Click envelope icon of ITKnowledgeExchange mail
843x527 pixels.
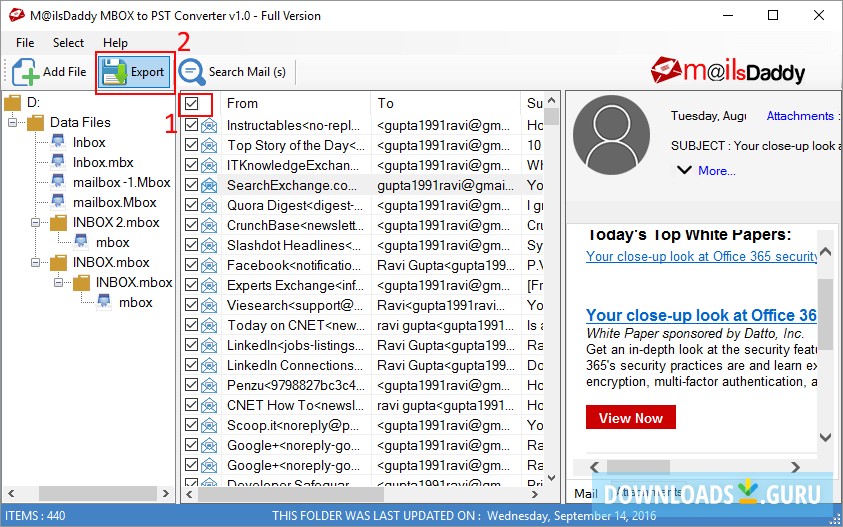pyautogui.click(x=209, y=166)
